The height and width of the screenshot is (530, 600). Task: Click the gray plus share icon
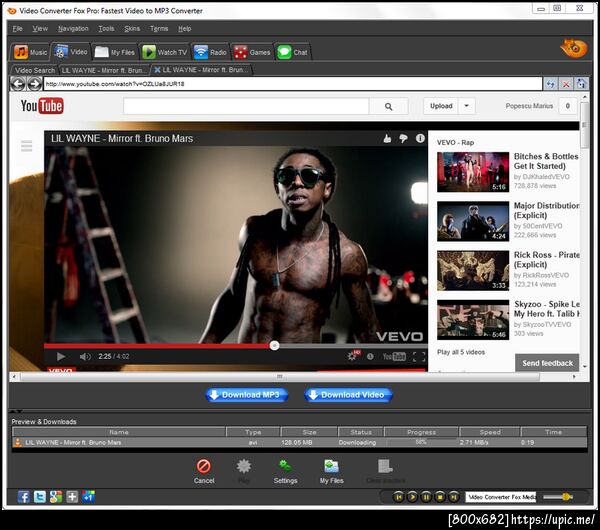click(x=72, y=497)
